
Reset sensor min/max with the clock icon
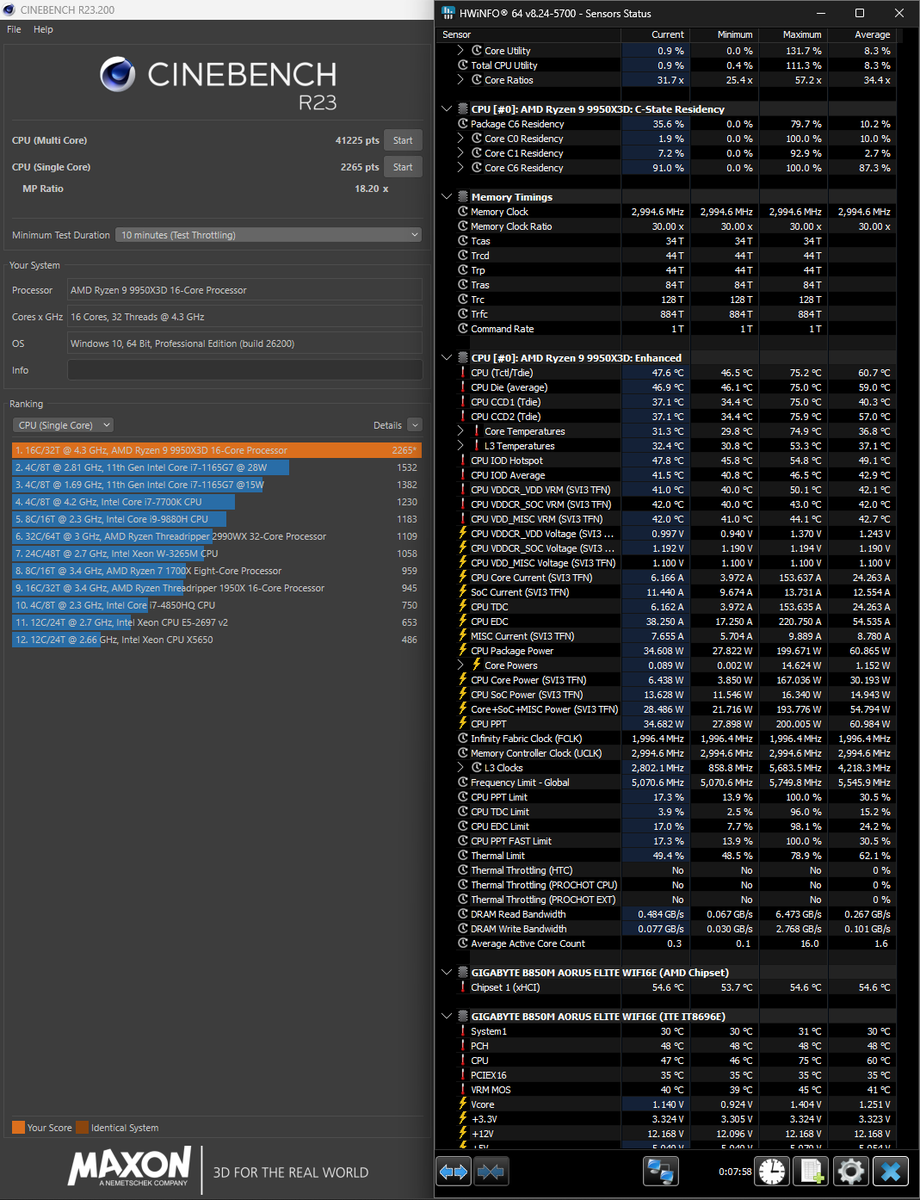(772, 1171)
